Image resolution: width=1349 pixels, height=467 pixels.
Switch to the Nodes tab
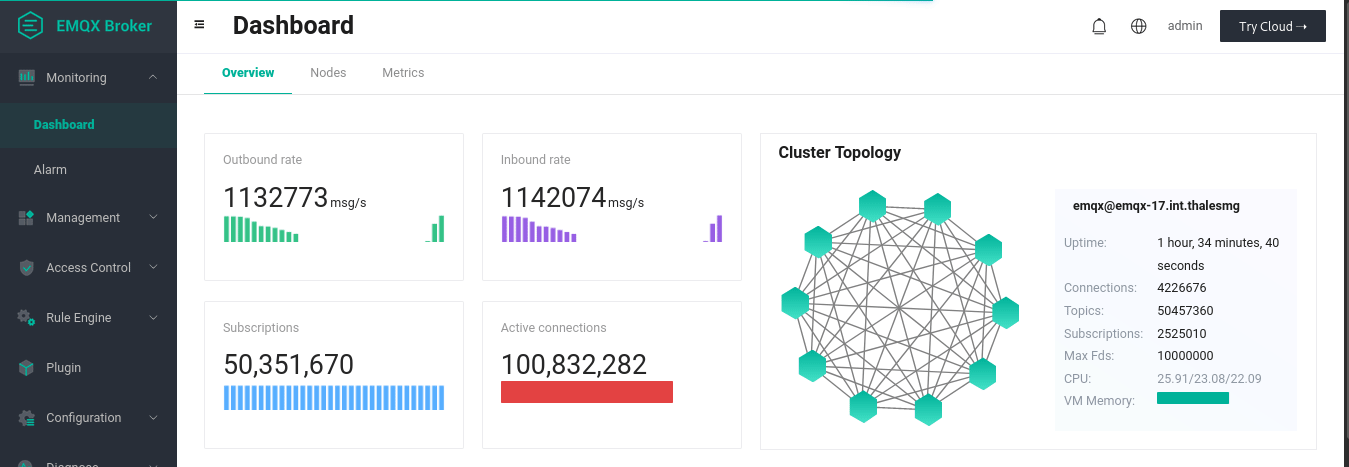pyautogui.click(x=328, y=73)
